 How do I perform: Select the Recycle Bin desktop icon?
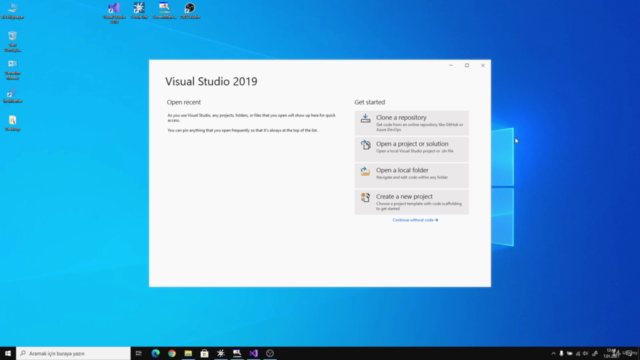tap(13, 41)
